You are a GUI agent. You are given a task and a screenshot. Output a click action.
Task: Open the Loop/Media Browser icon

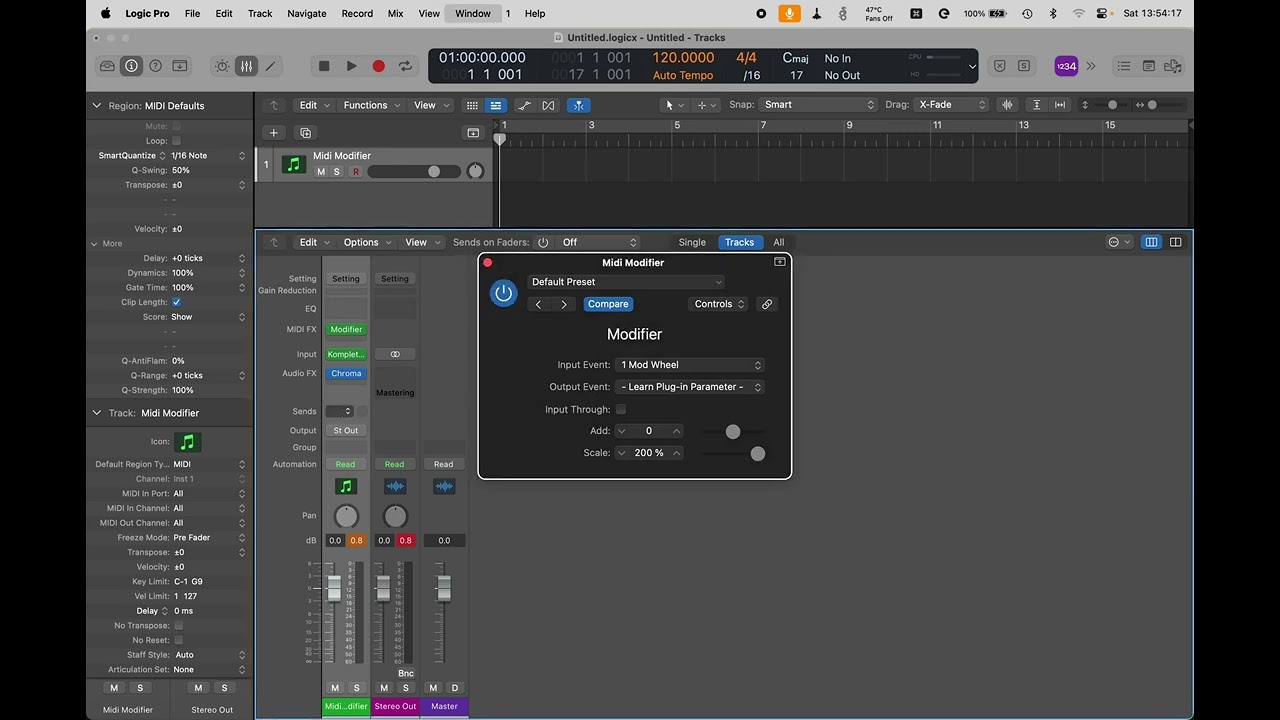pos(1173,66)
